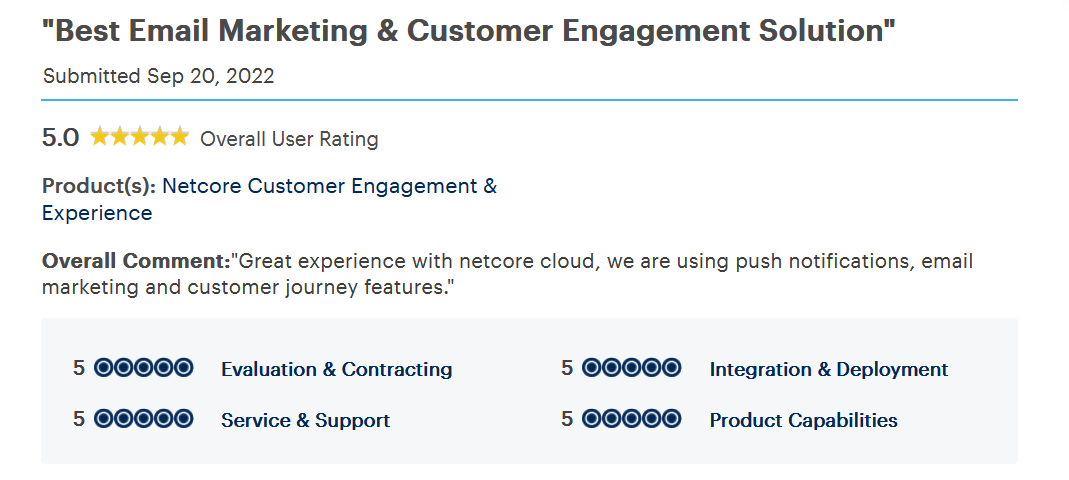Viewport: 1069px width, 480px height.
Task: Click the gold star rating icons
Action: coord(140,137)
